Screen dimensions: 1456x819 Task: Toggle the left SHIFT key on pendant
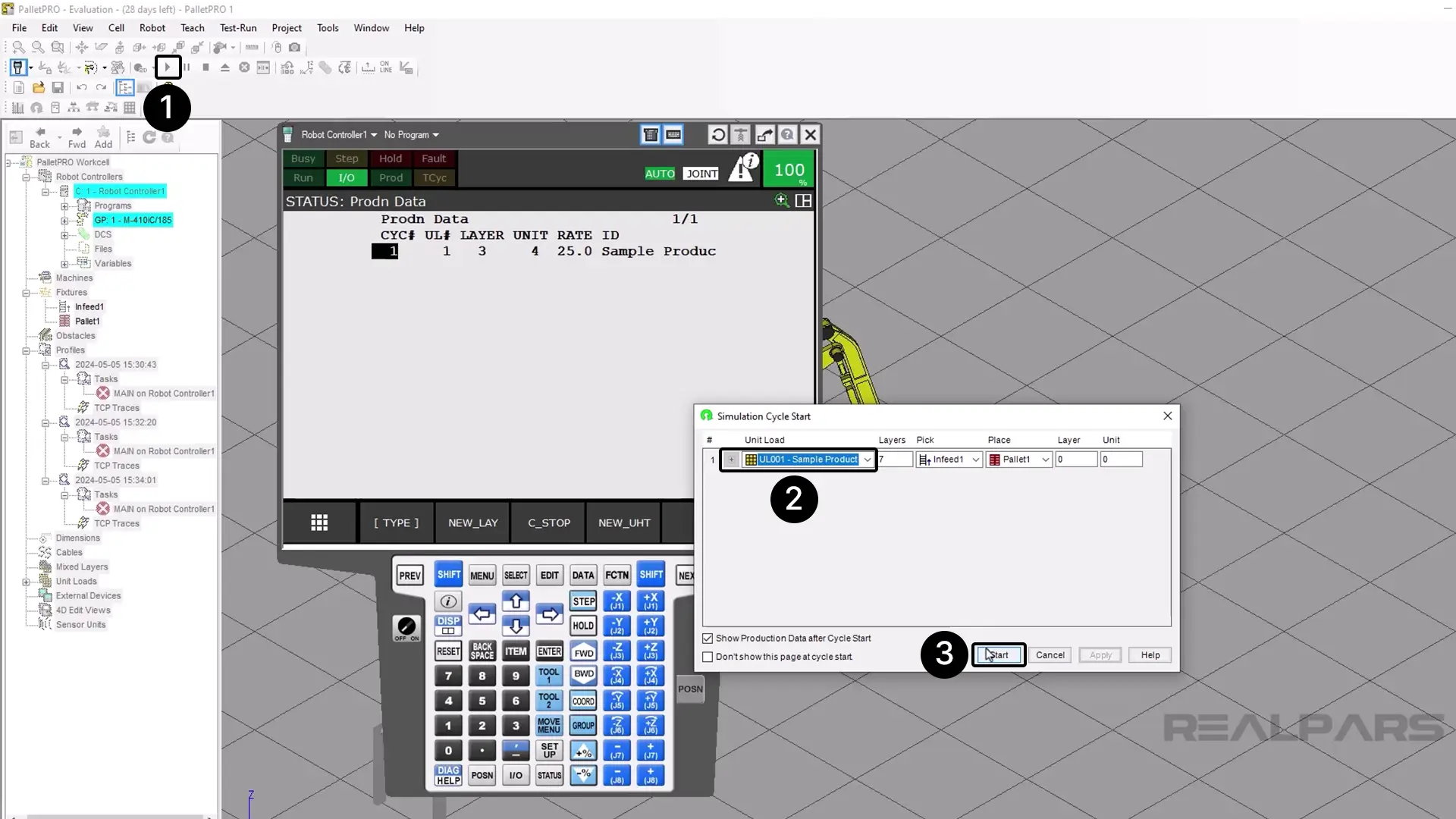pyautogui.click(x=449, y=575)
